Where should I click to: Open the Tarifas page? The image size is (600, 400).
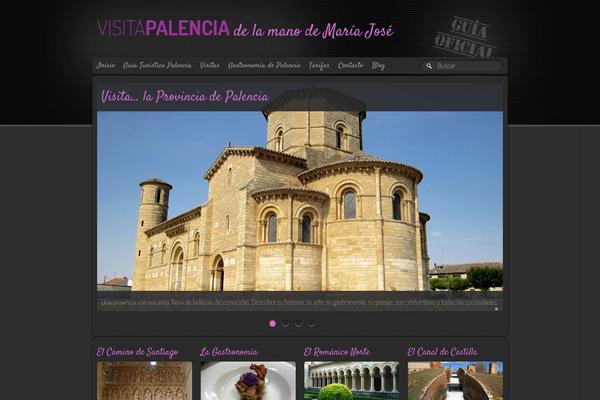pos(319,66)
